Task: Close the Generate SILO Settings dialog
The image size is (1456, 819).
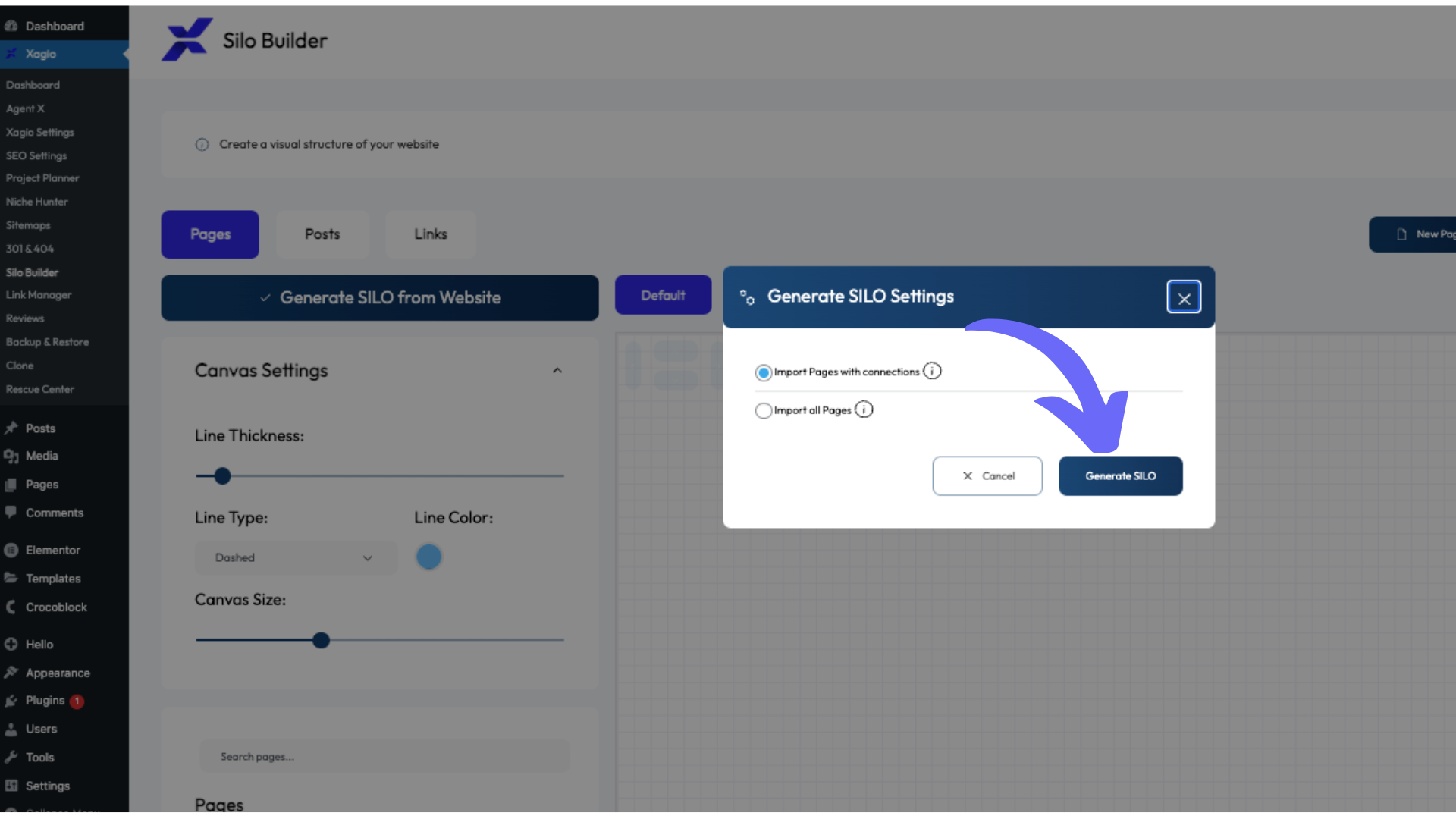Action: pos(1184,298)
